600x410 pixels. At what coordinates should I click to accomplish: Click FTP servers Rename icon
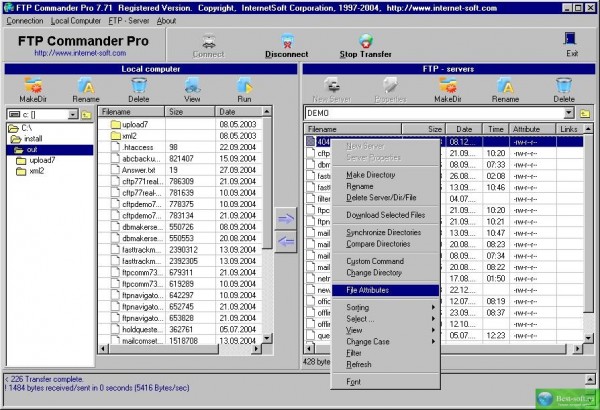tap(505, 85)
